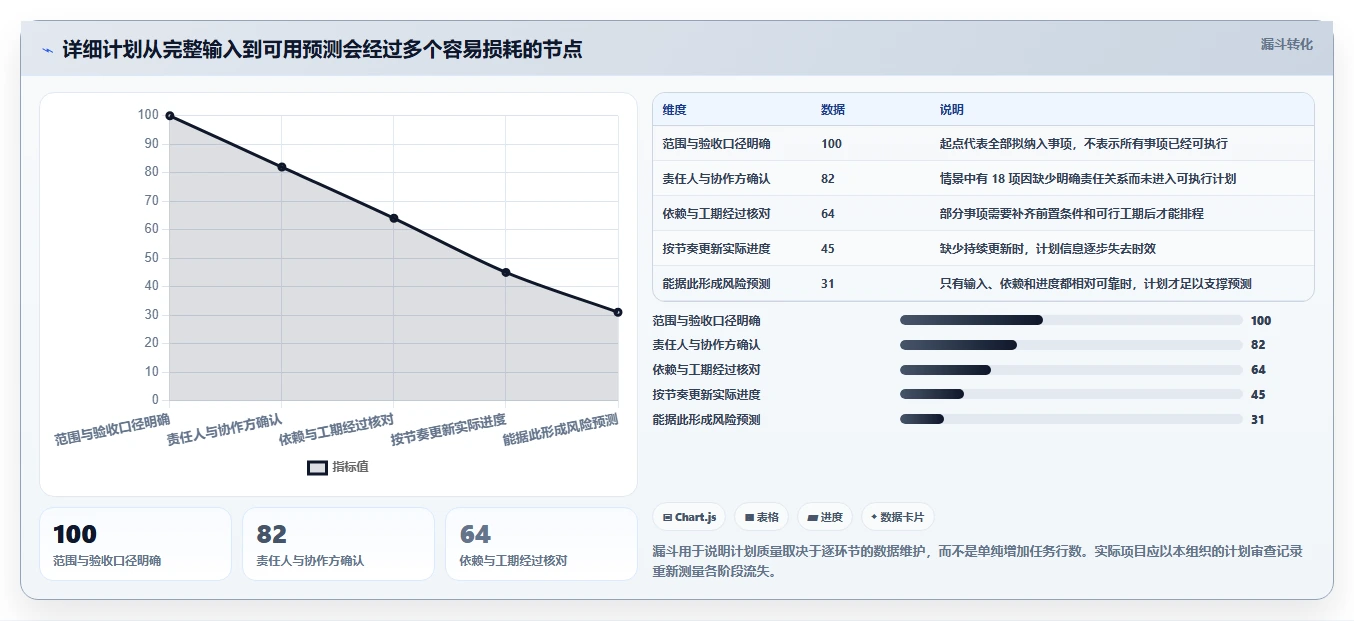
Task: Click progress bar for 依赖与工期经过核对
Action: pos(1071,370)
